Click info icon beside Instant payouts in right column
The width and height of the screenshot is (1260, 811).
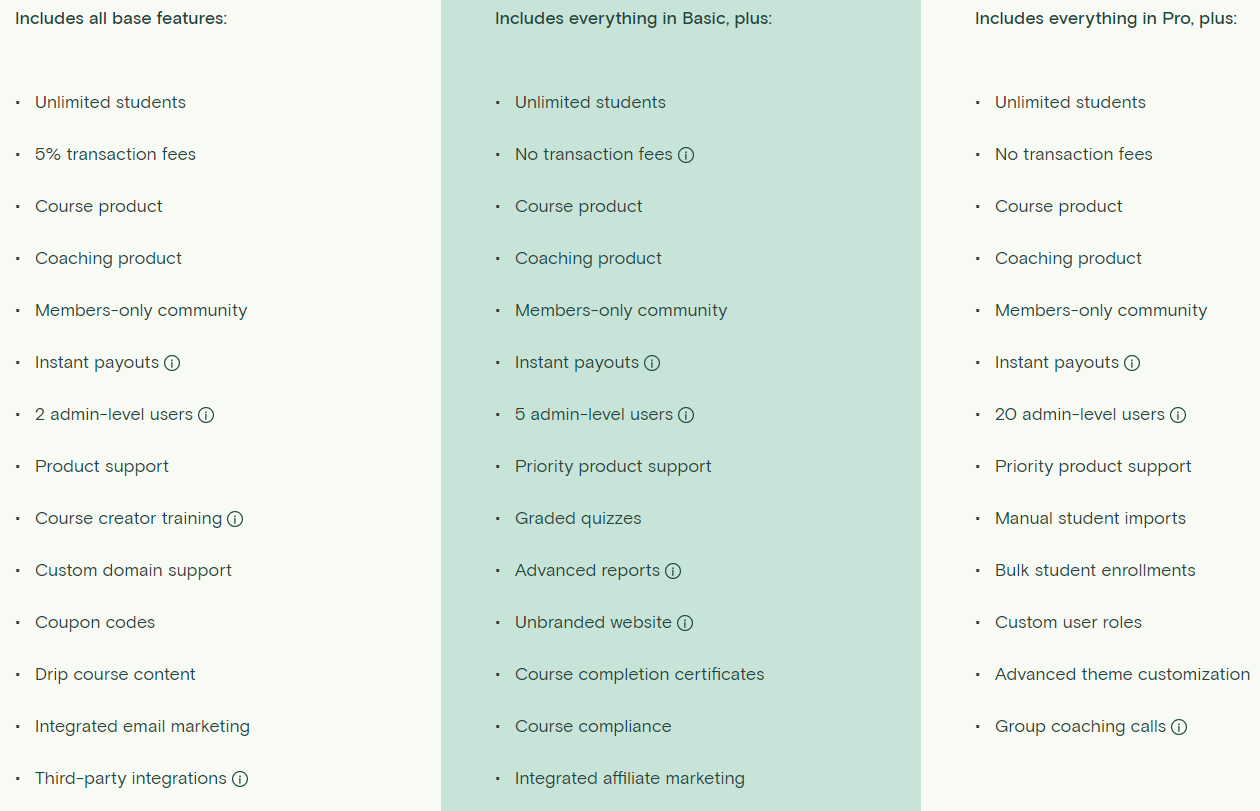click(x=1132, y=363)
